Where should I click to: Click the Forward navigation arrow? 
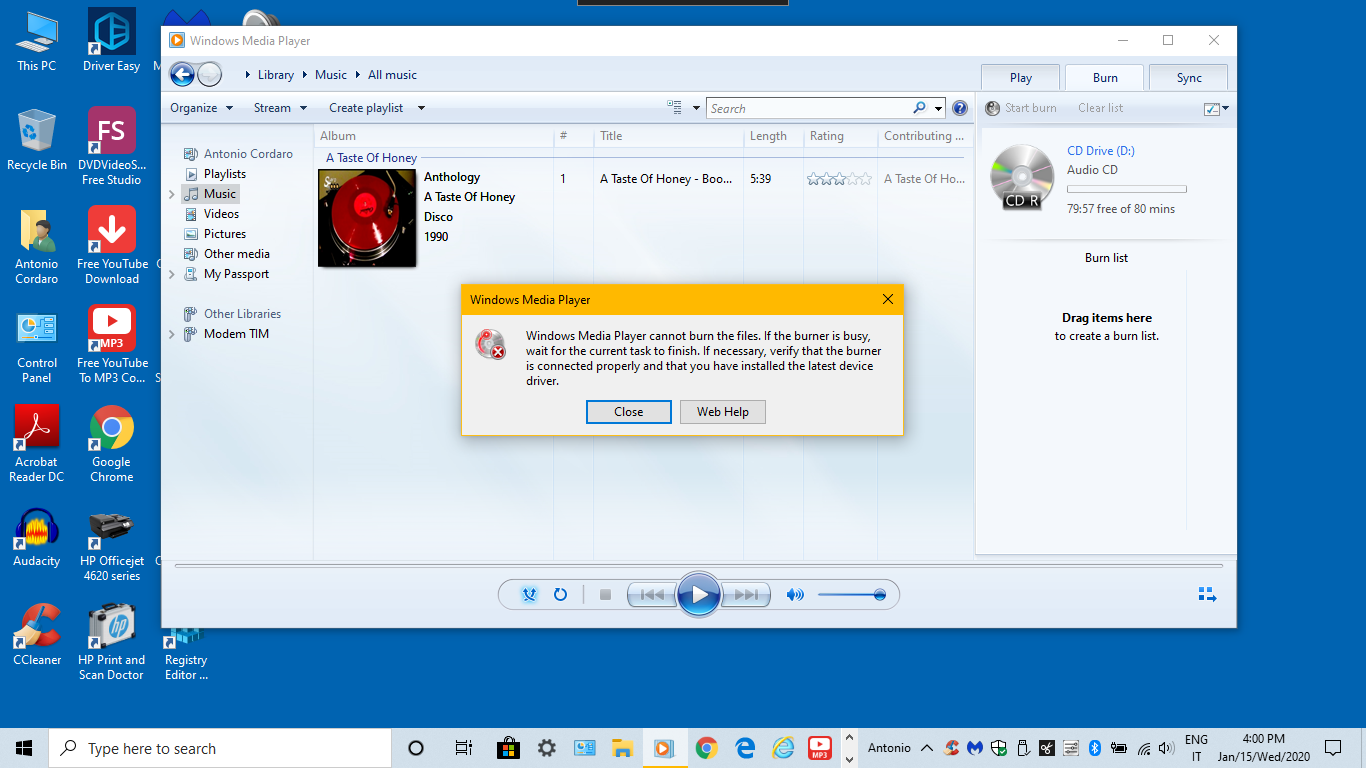tap(209, 74)
